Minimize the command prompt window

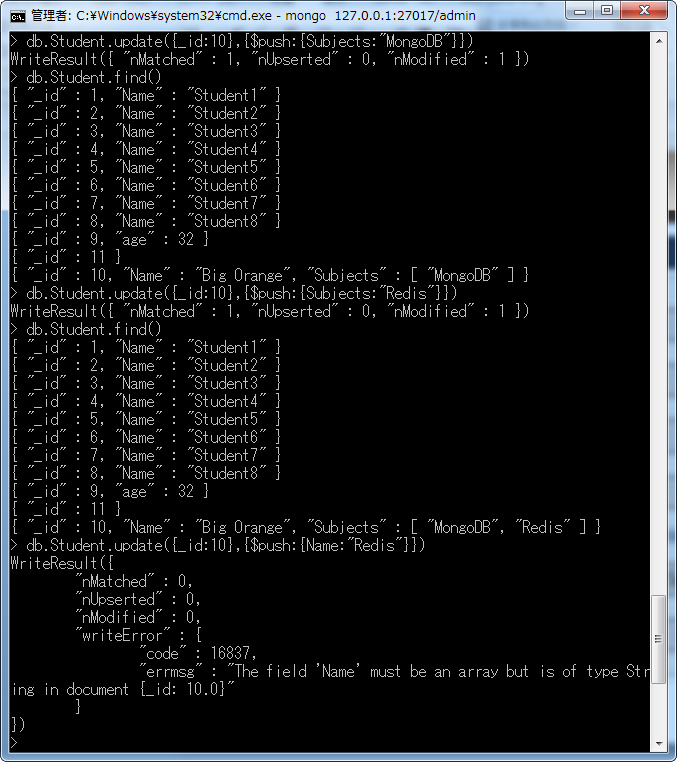click(x=580, y=11)
